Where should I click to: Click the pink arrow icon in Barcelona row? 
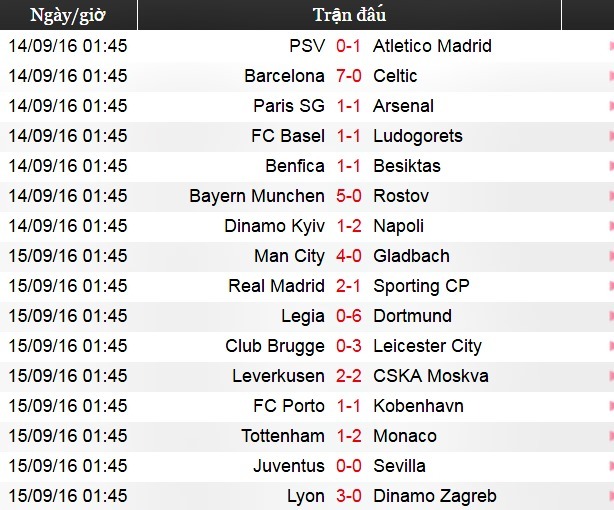(x=609, y=76)
